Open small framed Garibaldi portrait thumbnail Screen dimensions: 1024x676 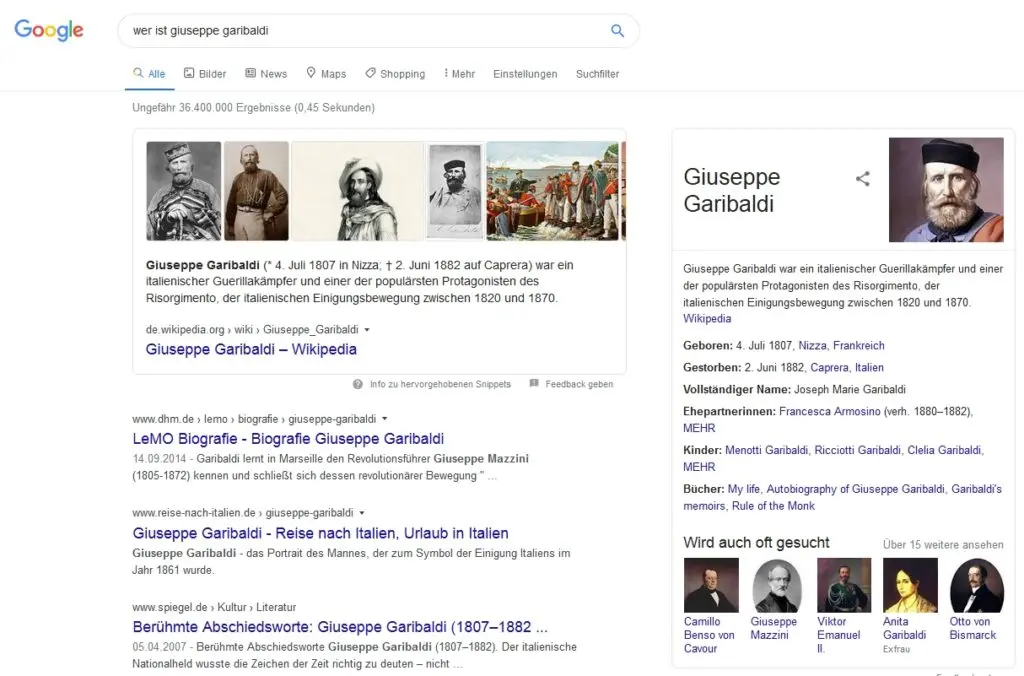click(455, 191)
